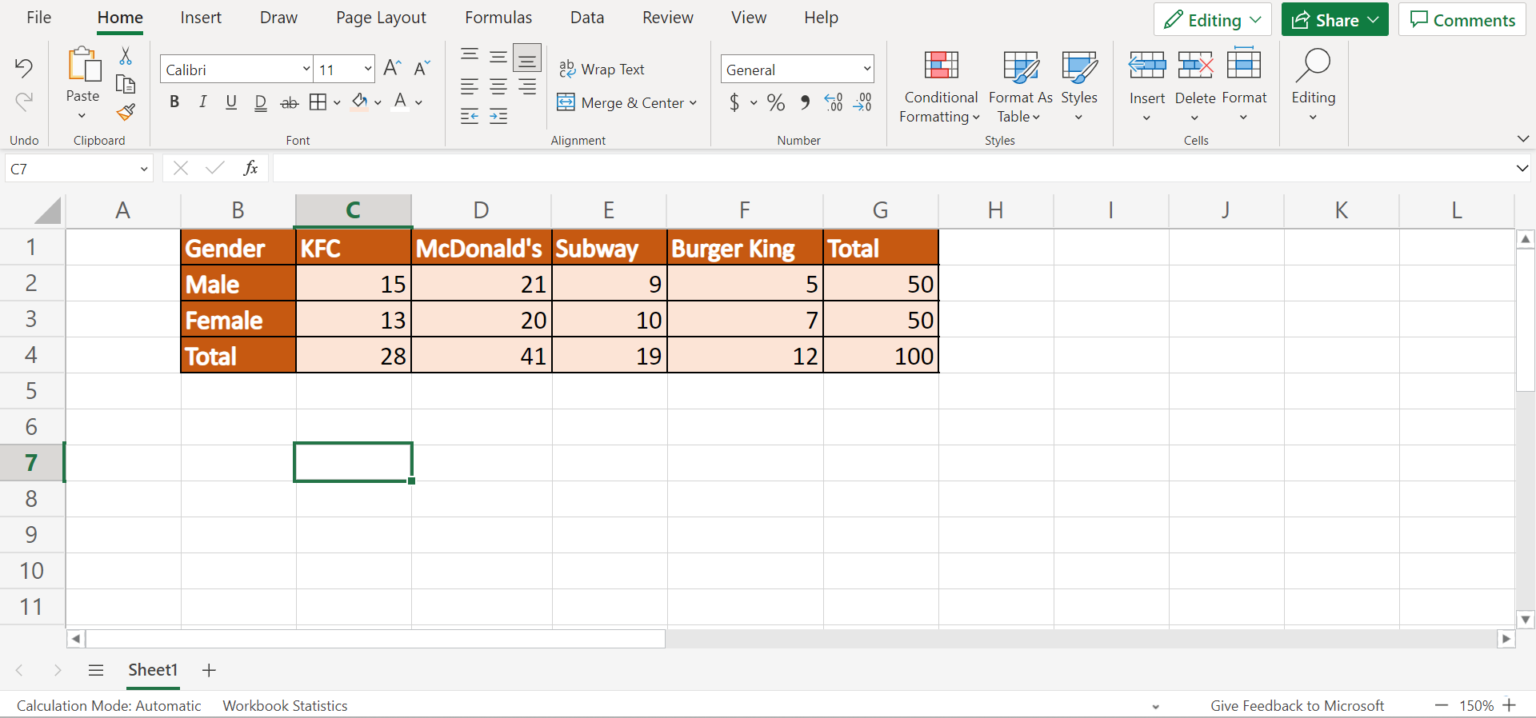The height and width of the screenshot is (718, 1536).
Task: Click Give Feedback to Microsoft
Action: click(1297, 705)
